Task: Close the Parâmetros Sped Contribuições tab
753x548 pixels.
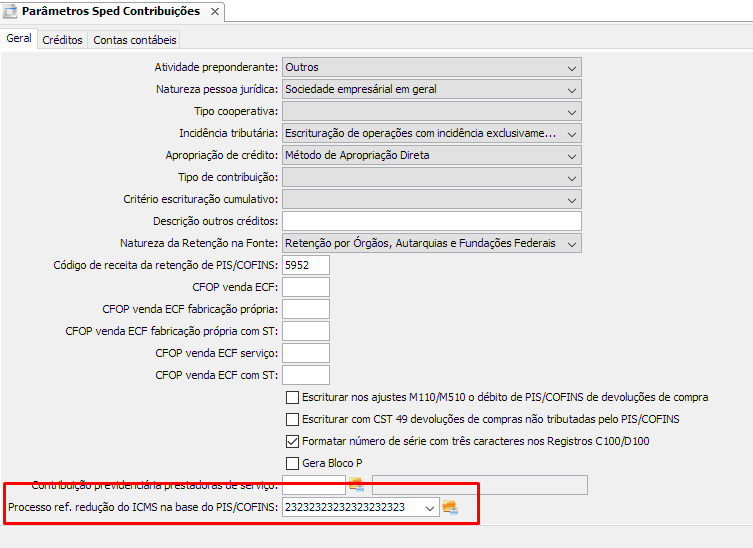Action: point(212,12)
